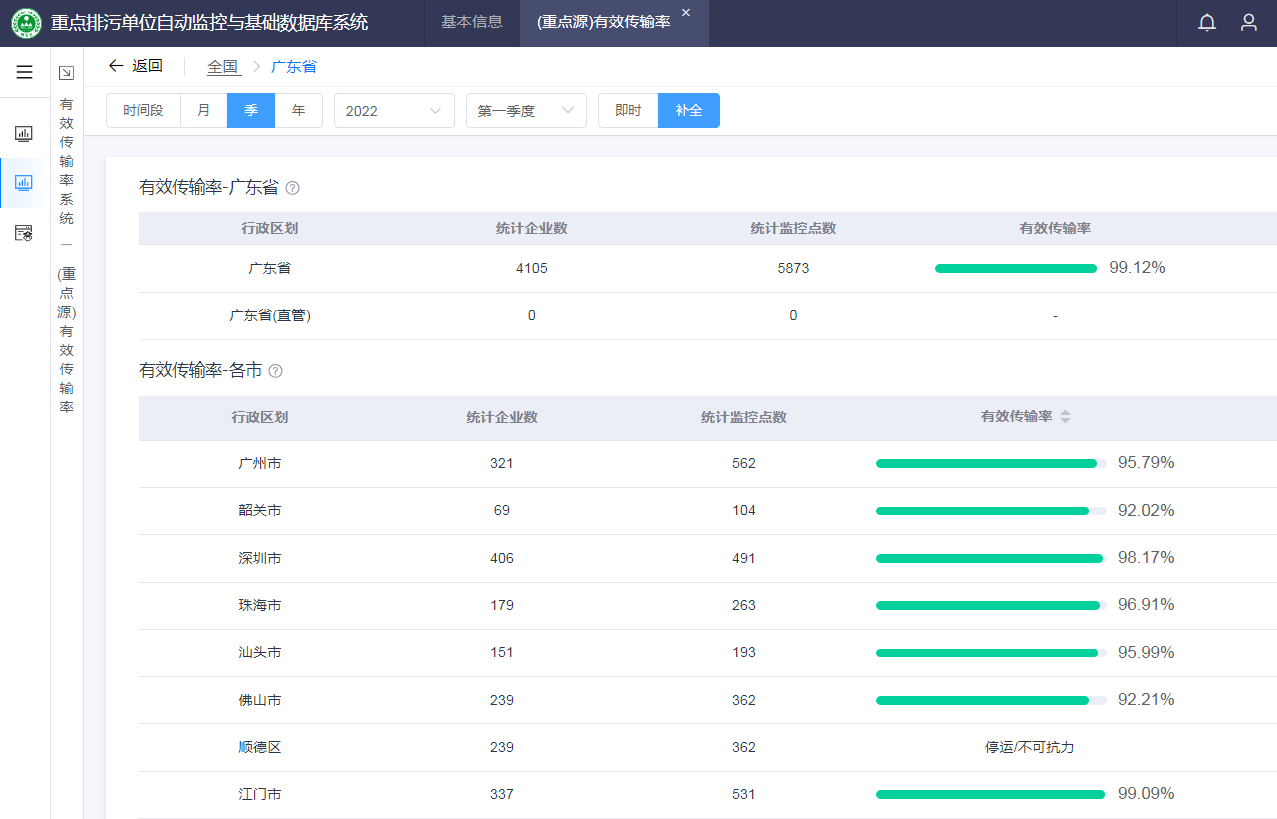1277x819 pixels.
Task: Click the 汕头市 row name
Action: pyautogui.click(x=260, y=652)
